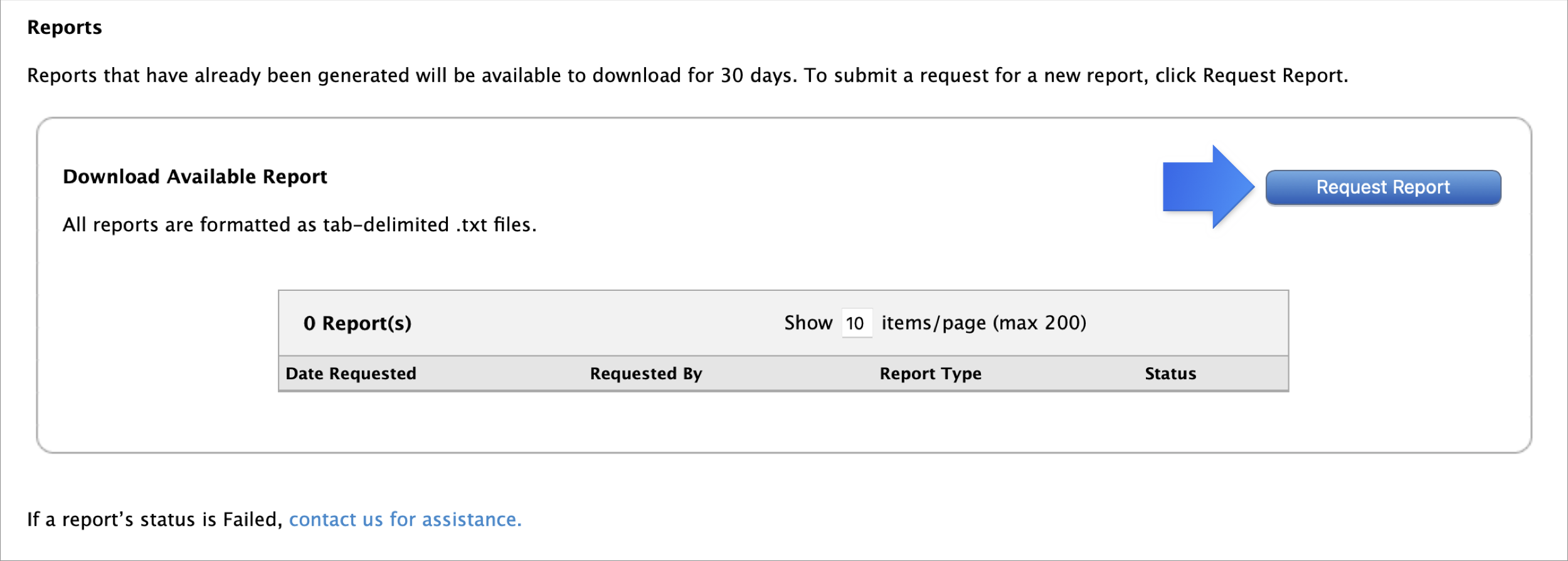Select the Report Type column header

(x=930, y=374)
